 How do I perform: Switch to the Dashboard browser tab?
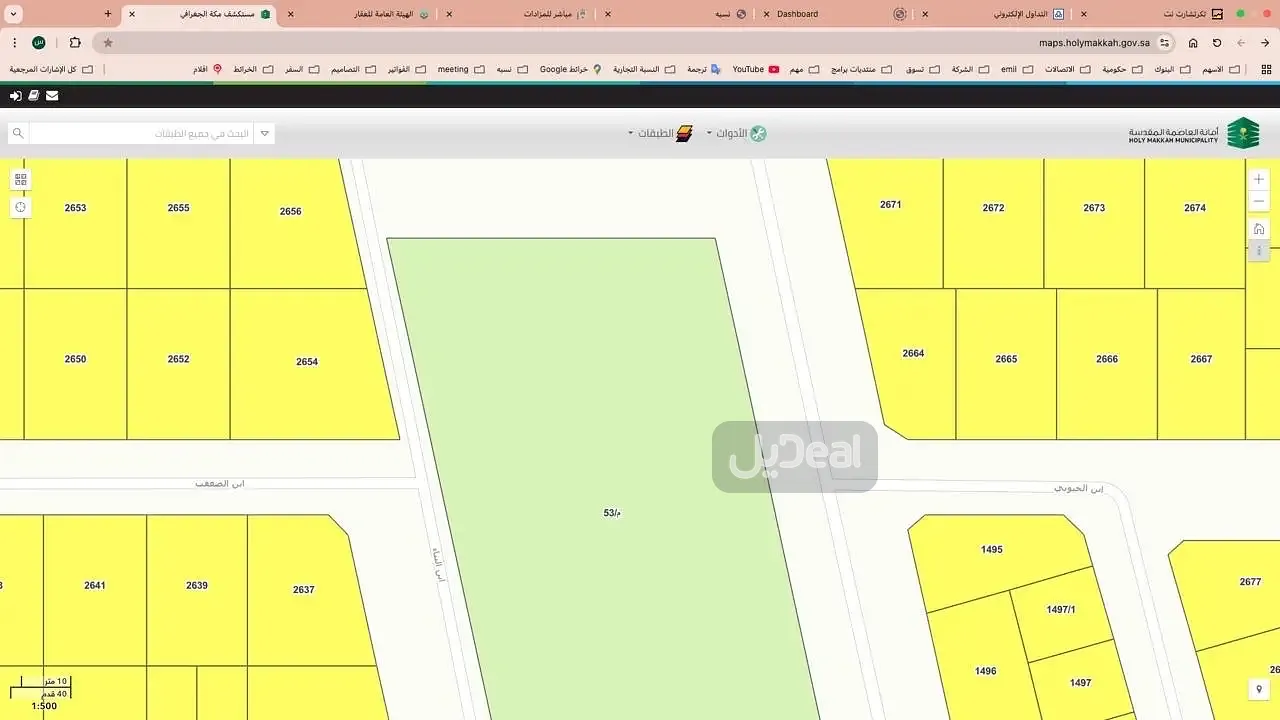point(796,14)
